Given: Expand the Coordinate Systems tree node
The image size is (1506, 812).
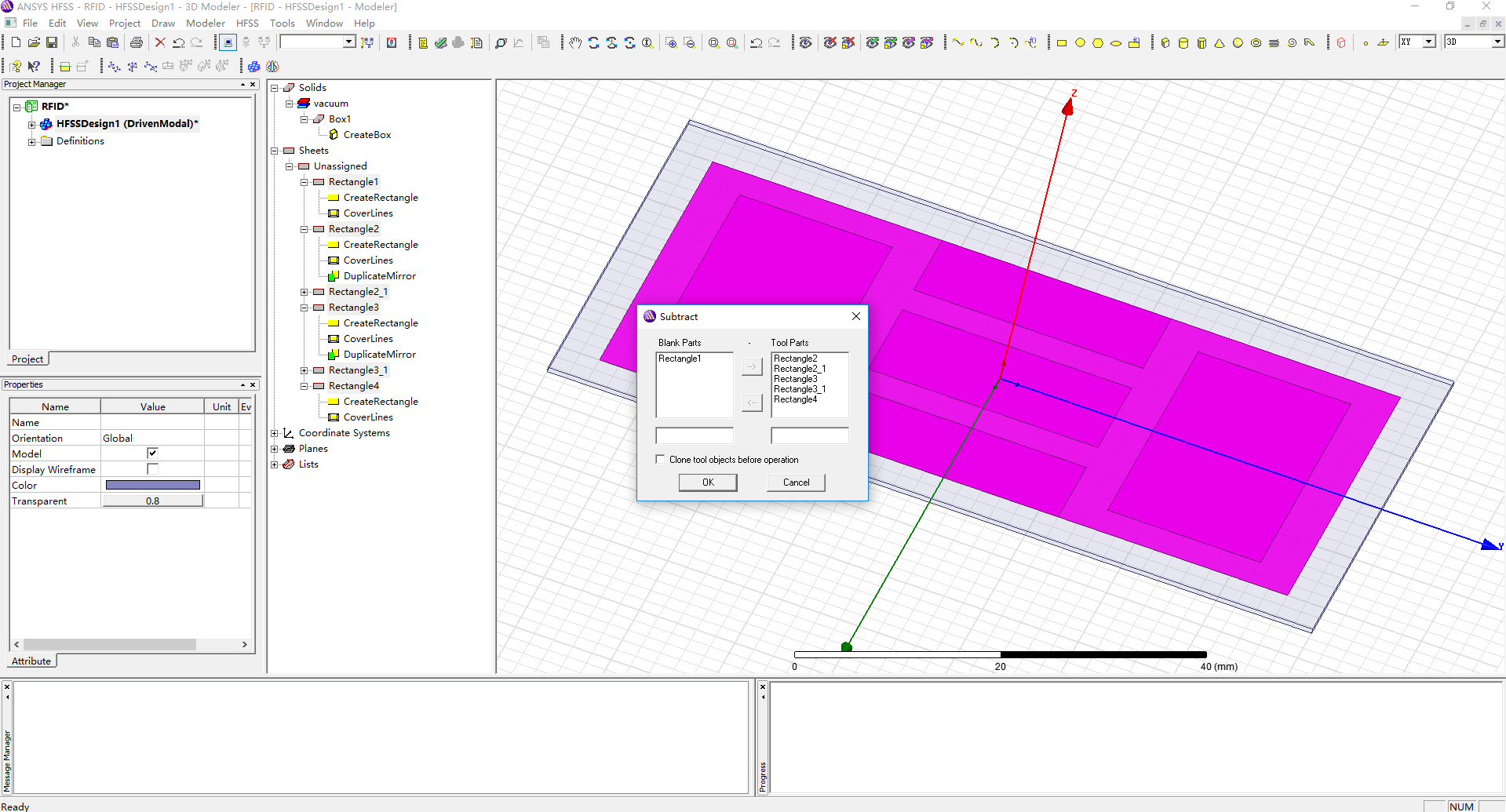Looking at the screenshot, I should (x=275, y=433).
